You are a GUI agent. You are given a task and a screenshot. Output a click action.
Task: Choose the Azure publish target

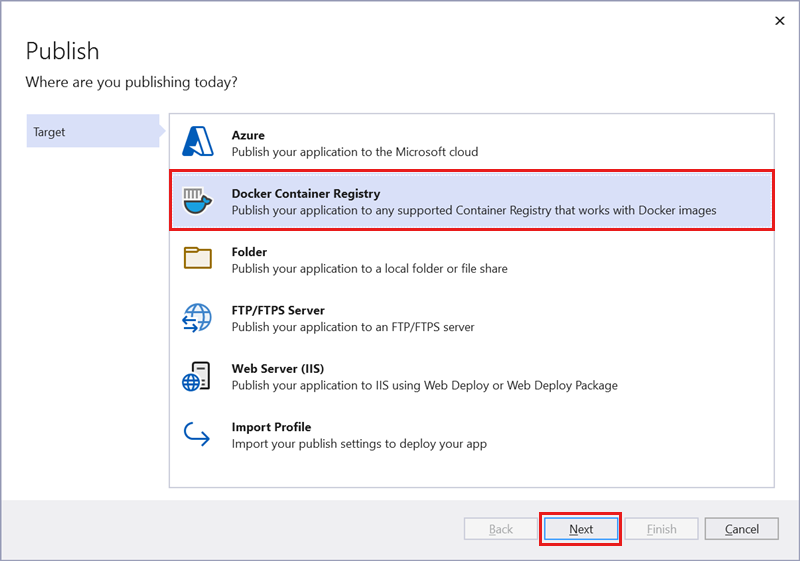(248, 136)
